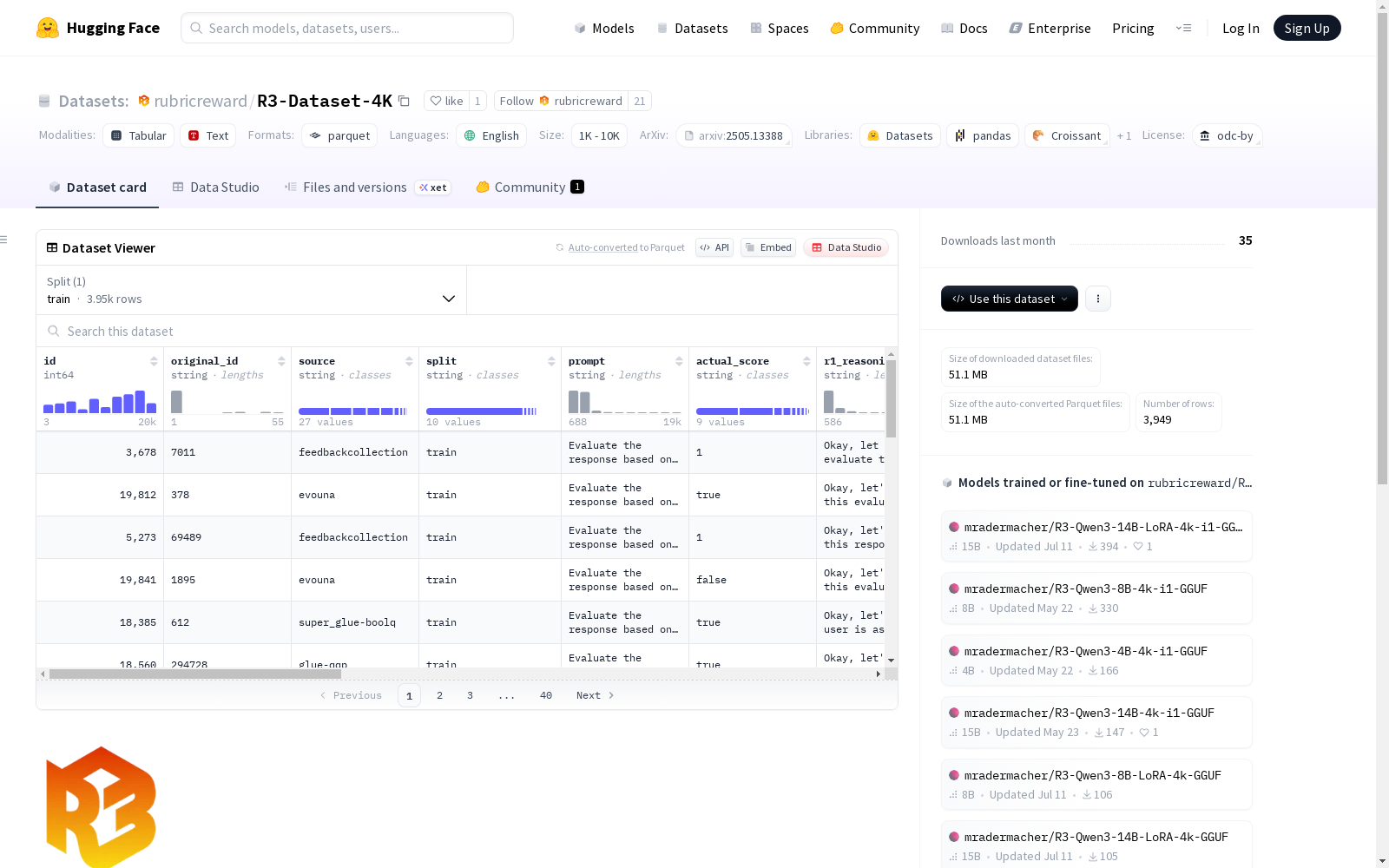Select the English language tag
This screenshot has height=868, width=1389.
[x=491, y=135]
